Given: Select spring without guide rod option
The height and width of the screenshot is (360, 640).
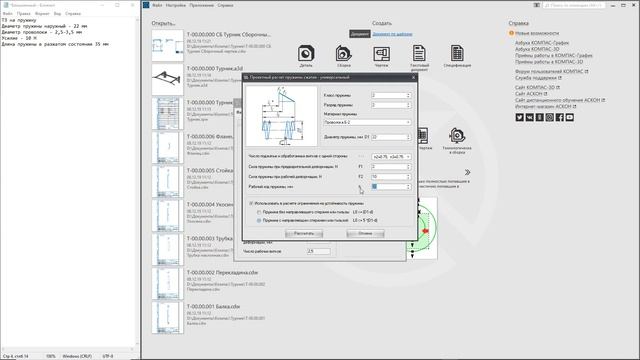Looking at the screenshot, I should coord(259,212).
